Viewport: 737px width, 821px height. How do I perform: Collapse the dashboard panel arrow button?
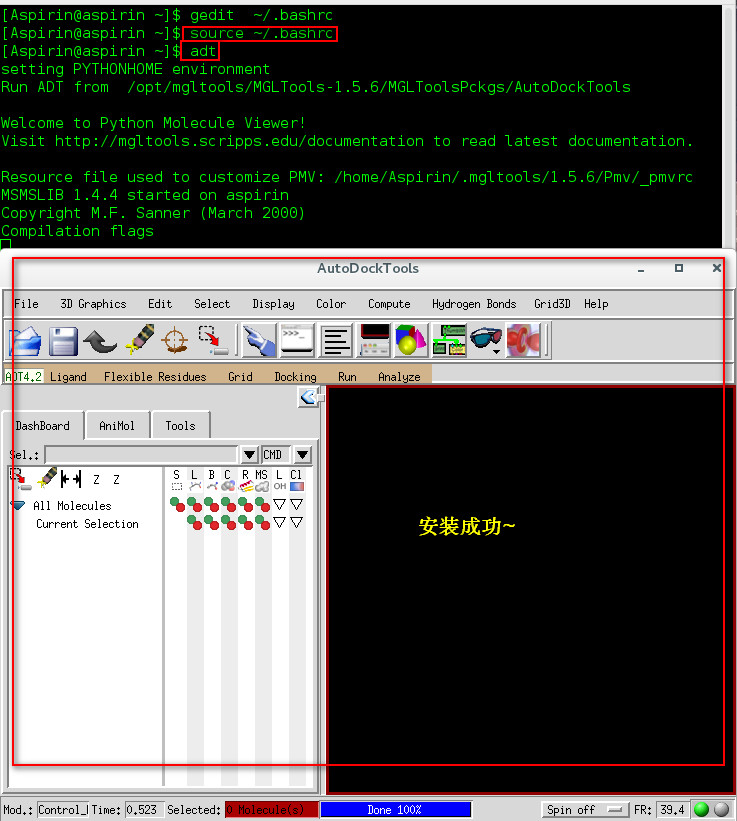tap(310, 397)
